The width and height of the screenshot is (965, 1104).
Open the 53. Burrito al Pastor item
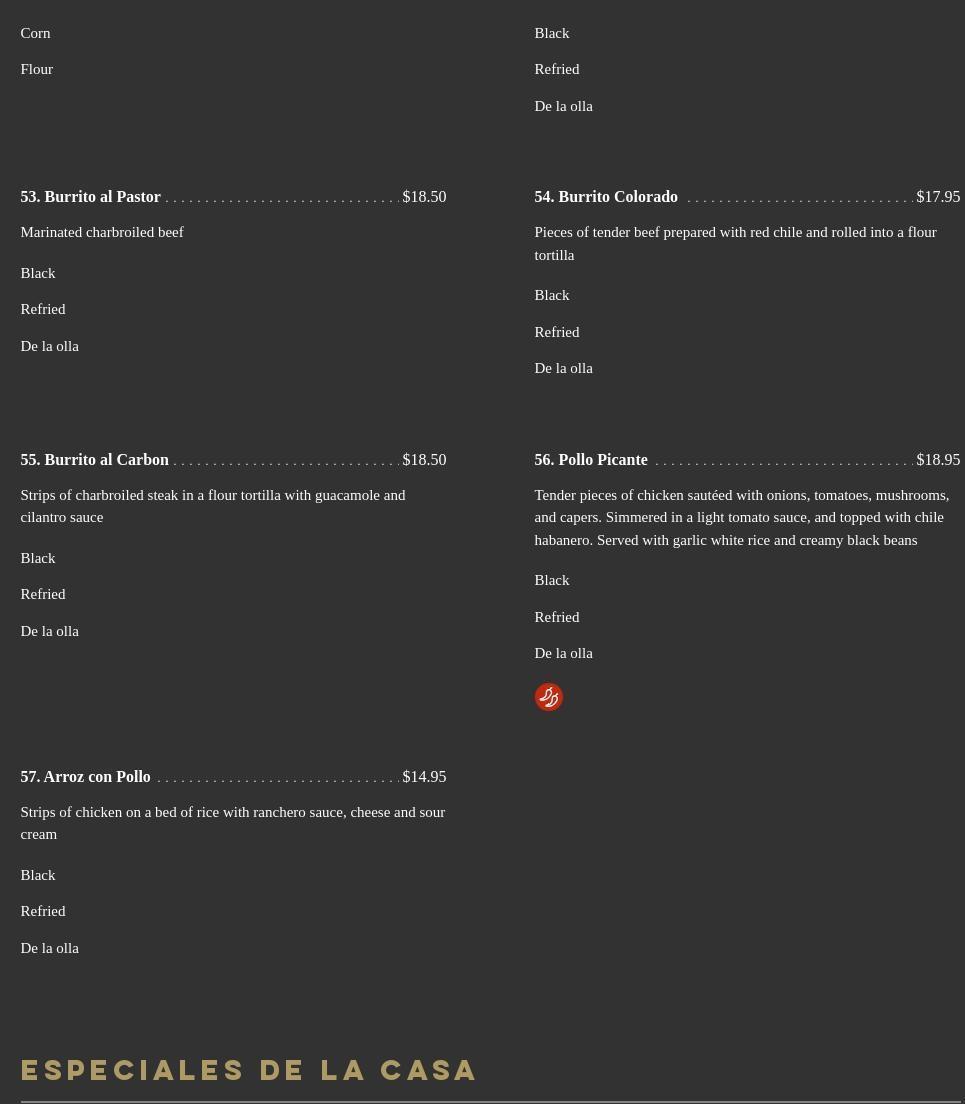[91, 197]
